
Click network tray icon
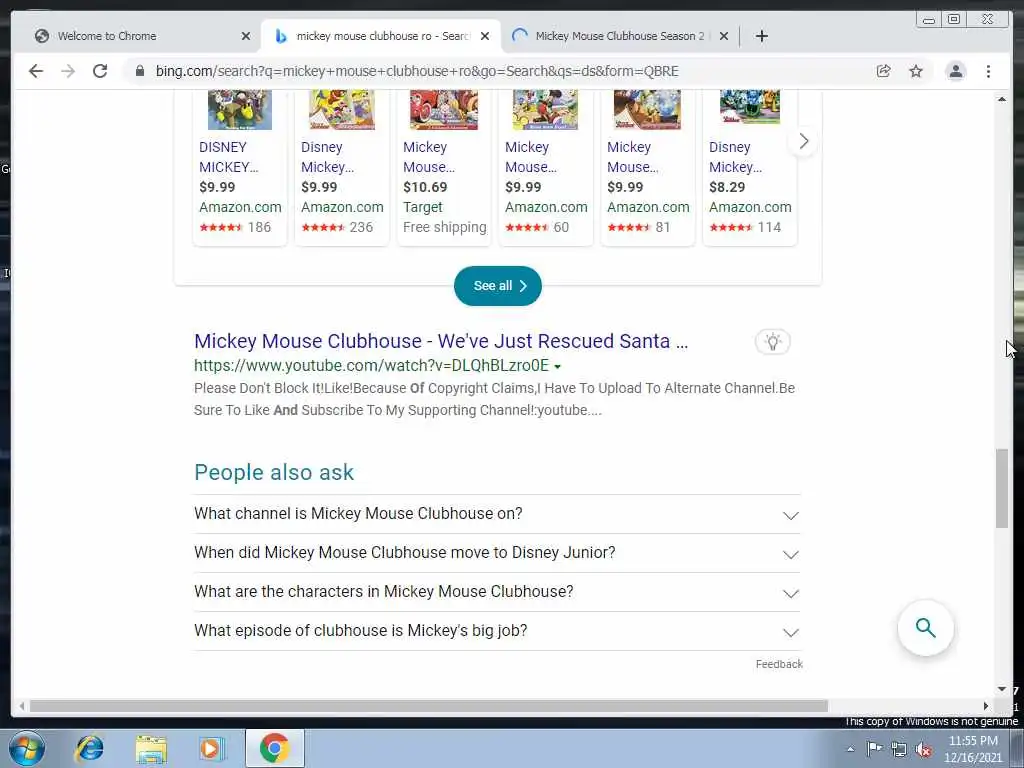click(x=899, y=750)
